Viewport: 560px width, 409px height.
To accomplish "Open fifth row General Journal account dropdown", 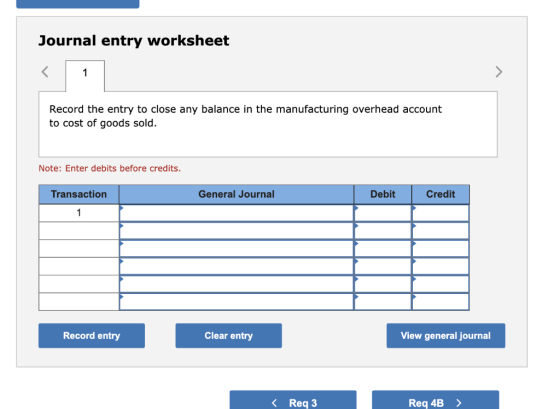I will (236, 284).
